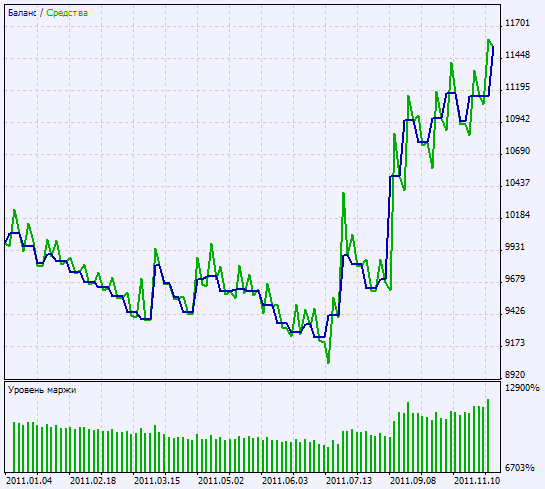Click the 2011.11.10 date axis label
Viewport: 545px width, 489px height.
point(477,481)
